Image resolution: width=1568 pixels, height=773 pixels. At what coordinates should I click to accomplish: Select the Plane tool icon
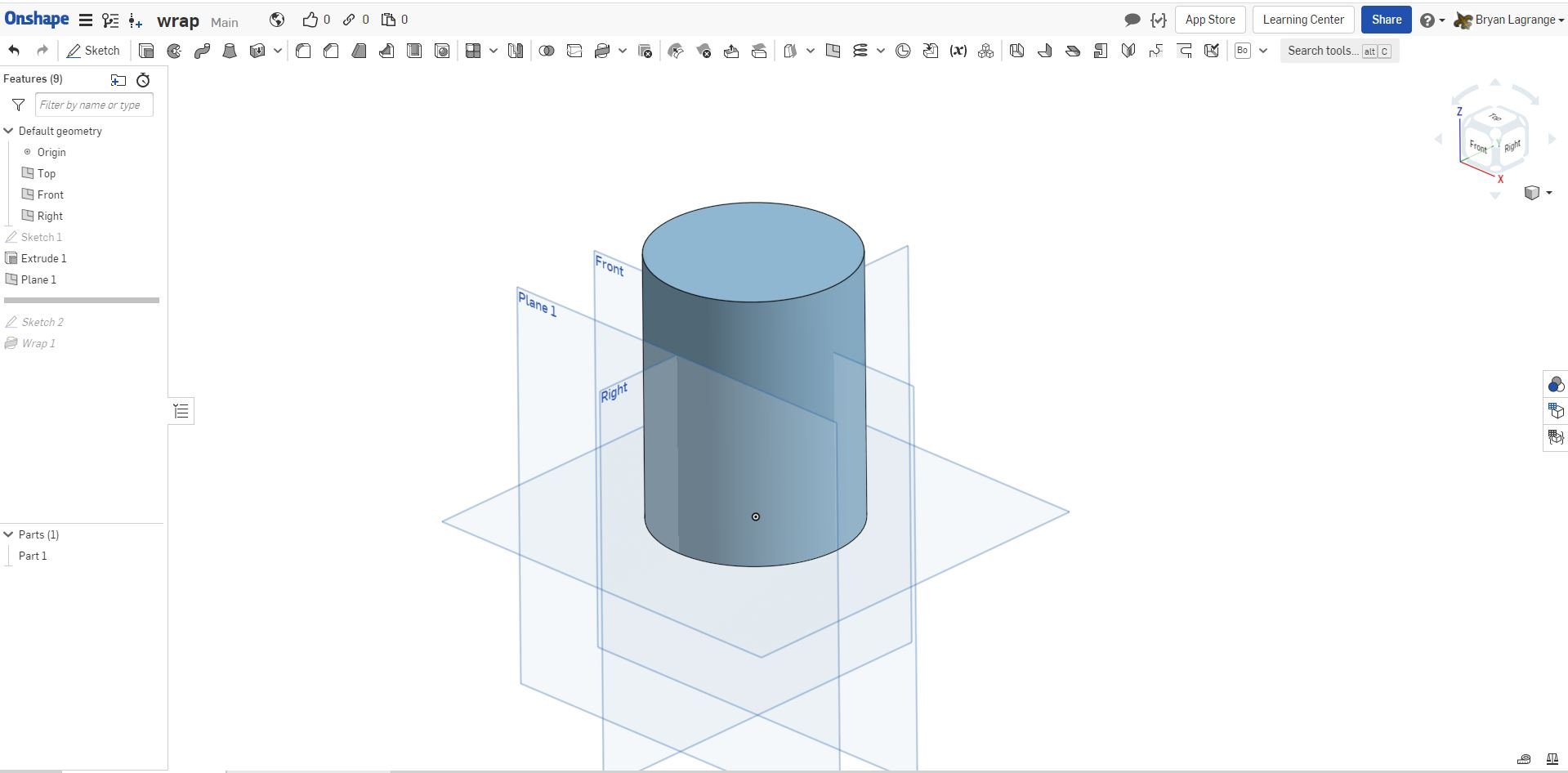(x=833, y=51)
